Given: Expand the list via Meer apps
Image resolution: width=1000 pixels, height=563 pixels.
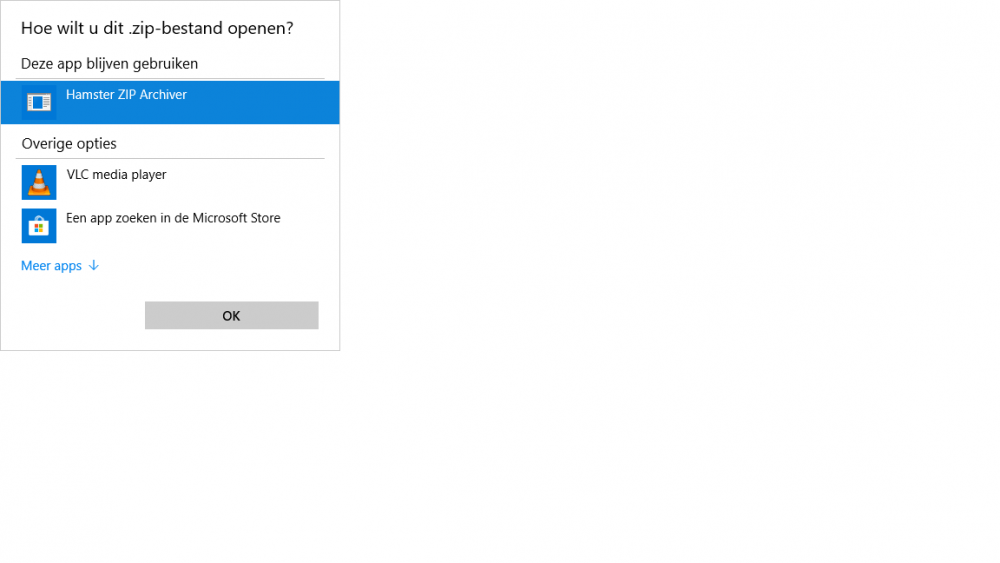Looking at the screenshot, I should point(52,266).
